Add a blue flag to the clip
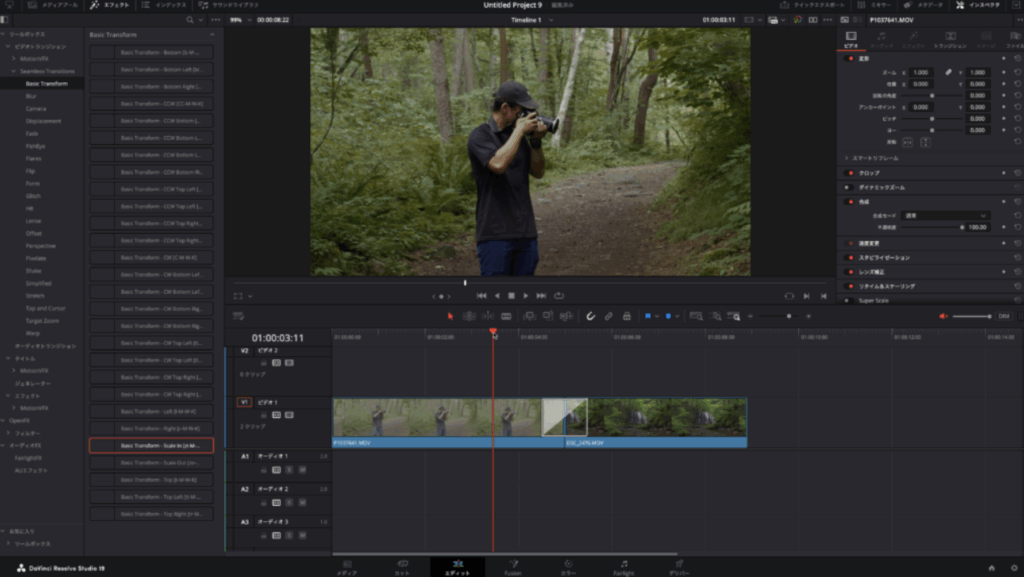This screenshot has width=1024, height=577. click(648, 317)
